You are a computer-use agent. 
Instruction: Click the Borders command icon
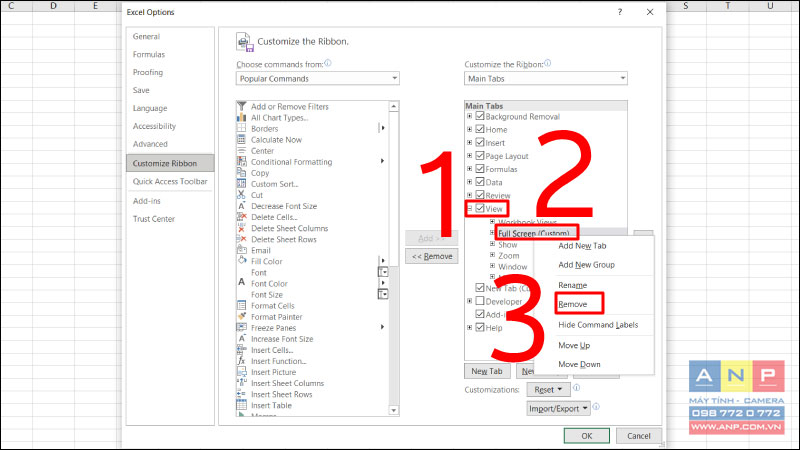242,129
